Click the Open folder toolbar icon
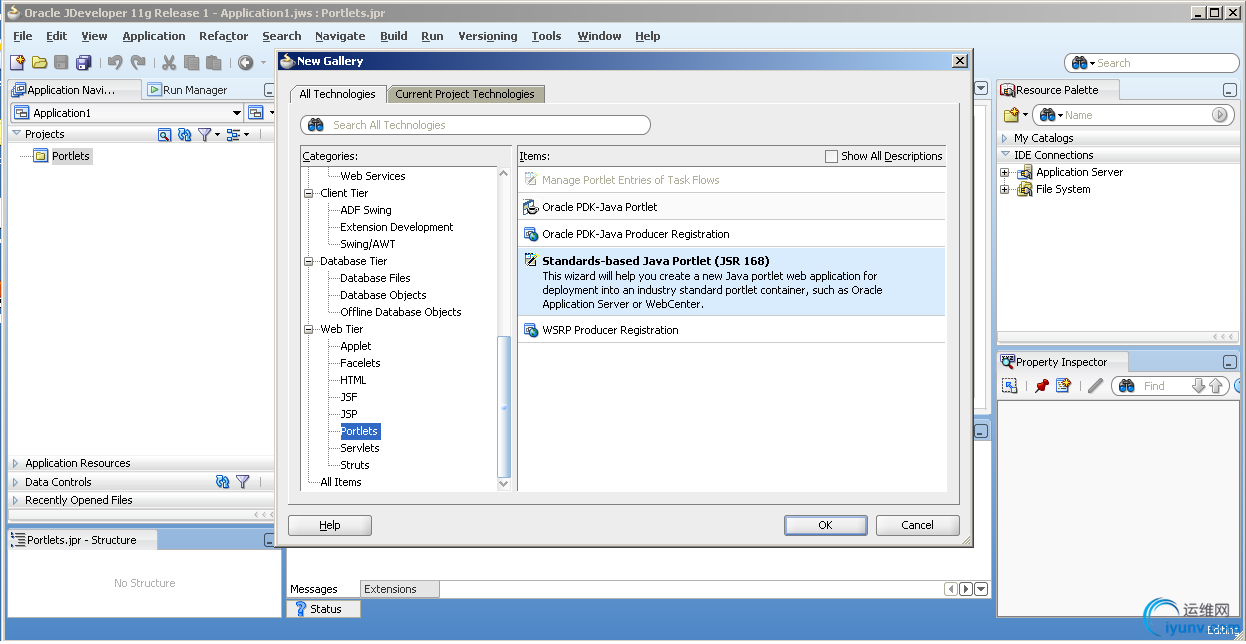The image size is (1246, 644). point(39,62)
